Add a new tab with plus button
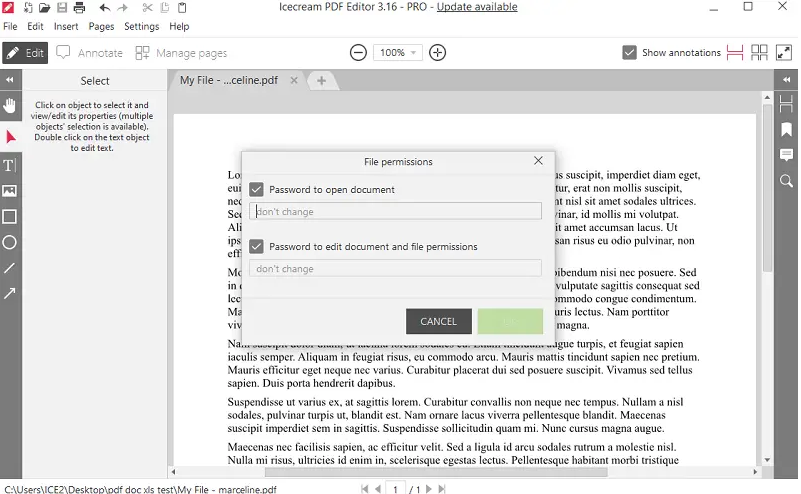Image resolution: width=801 pixels, height=494 pixels. pos(321,81)
